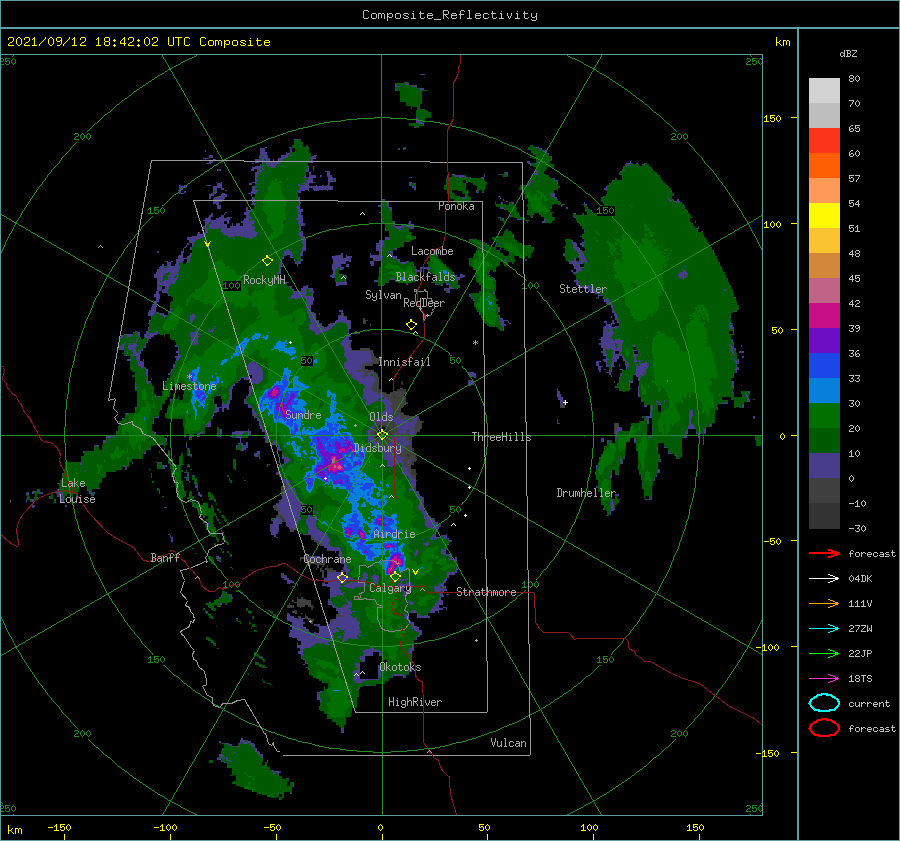
Task: Click the yellow diamond radar marker at Olds
Action: tap(382, 435)
